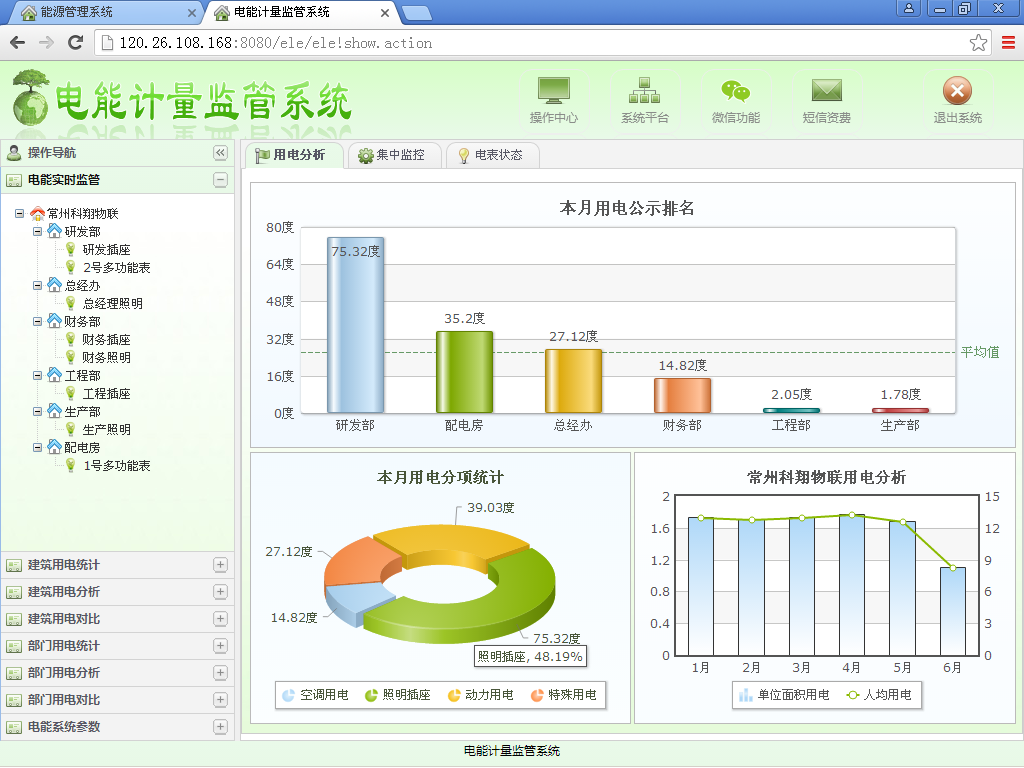
Task: Select the 生产部 department node
Action: [82, 411]
